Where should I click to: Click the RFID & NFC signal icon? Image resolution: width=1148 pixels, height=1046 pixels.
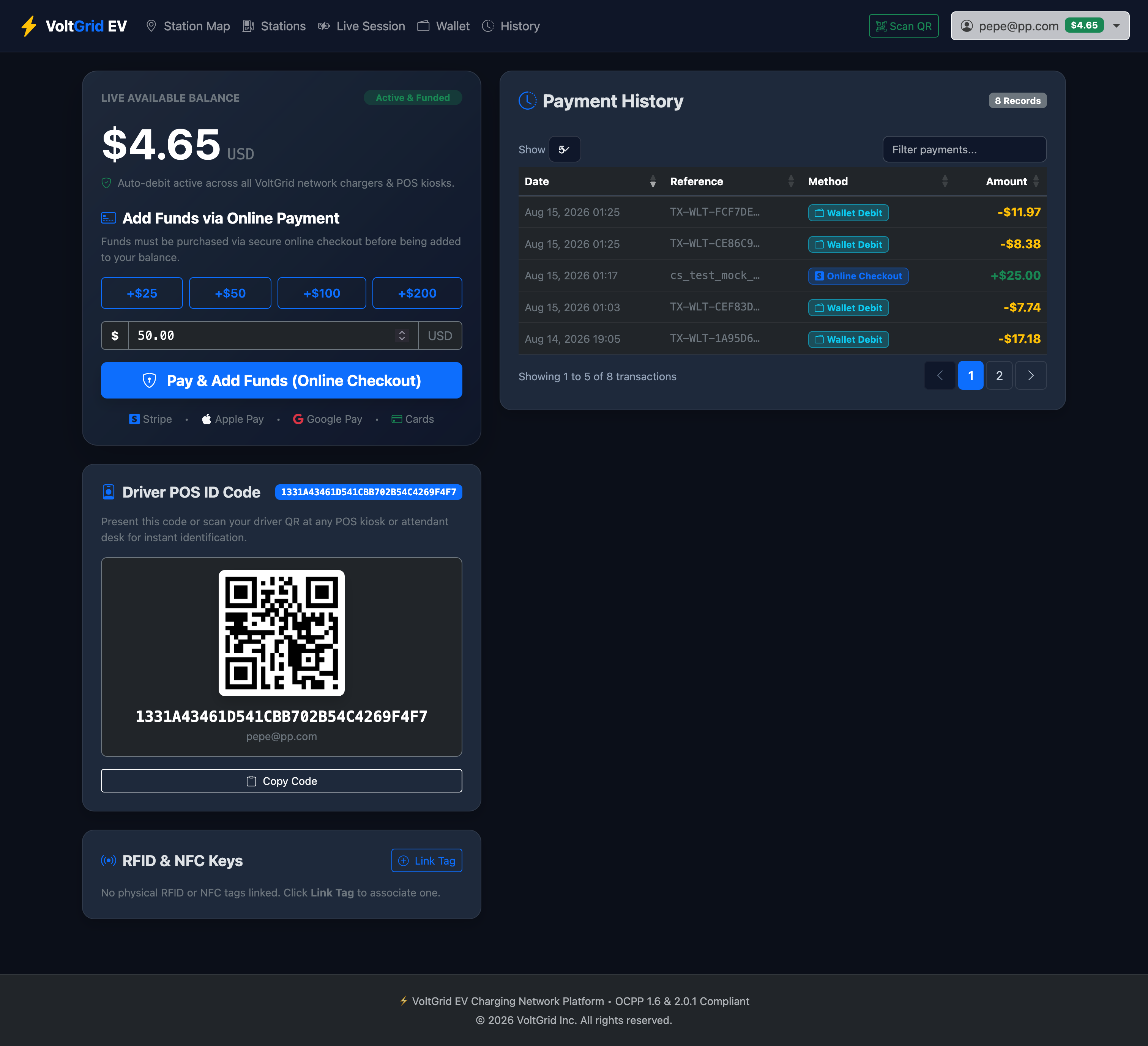pos(108,860)
